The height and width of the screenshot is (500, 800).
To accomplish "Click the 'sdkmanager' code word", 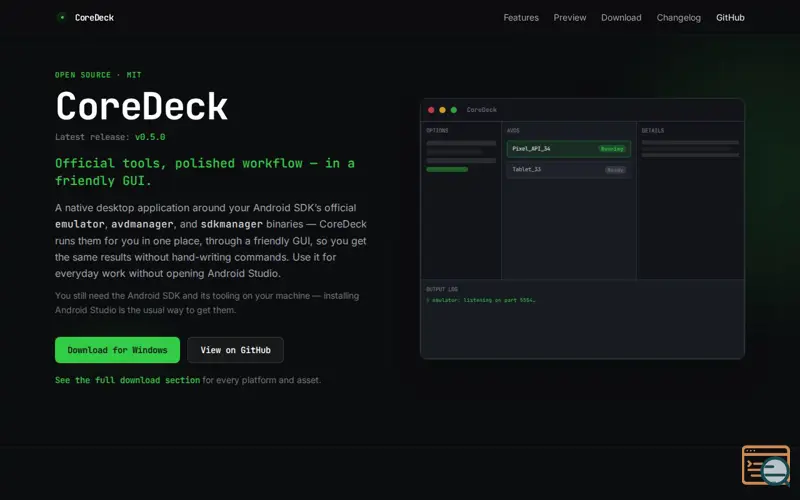I will [x=232, y=224].
